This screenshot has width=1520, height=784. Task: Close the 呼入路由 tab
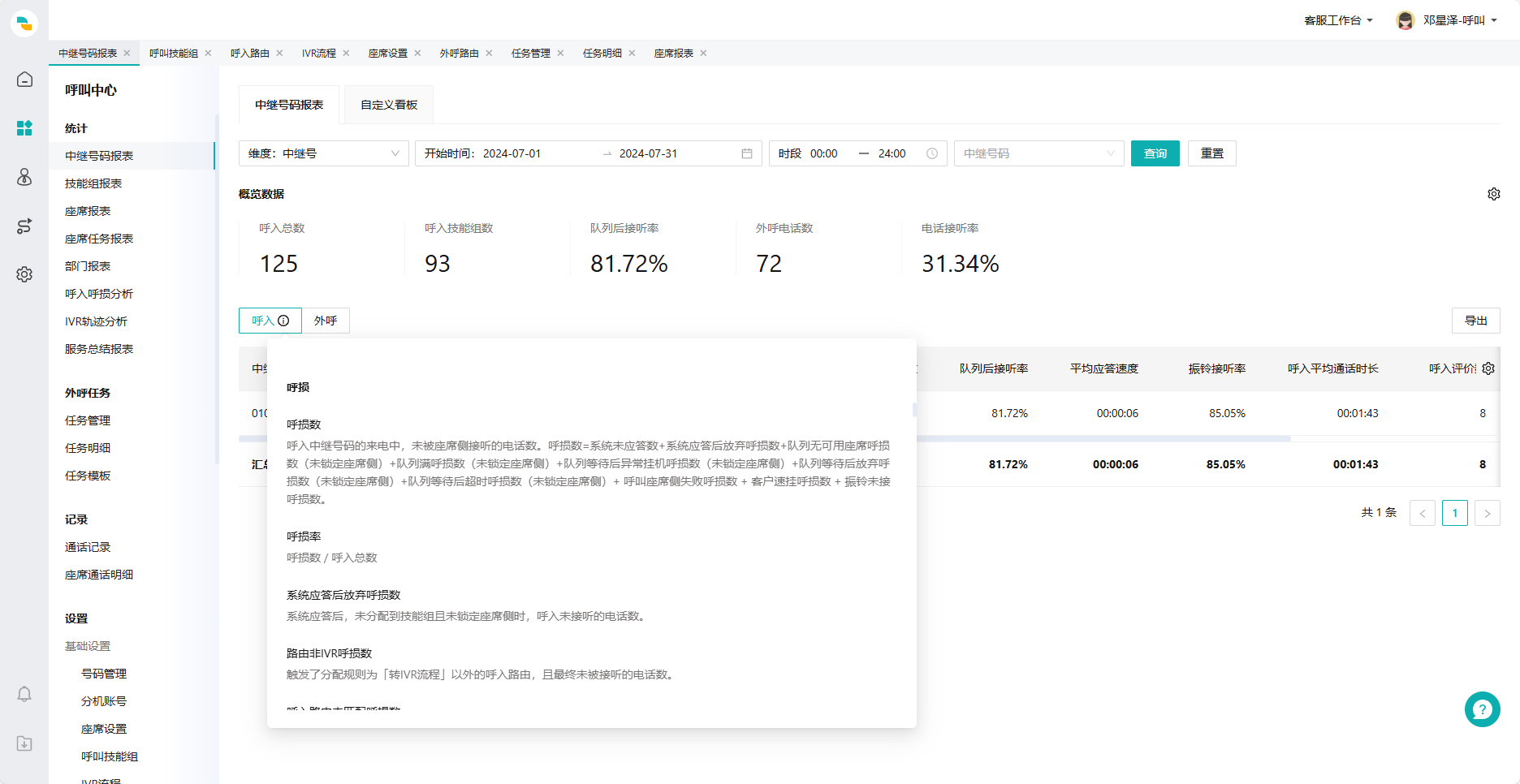(279, 53)
